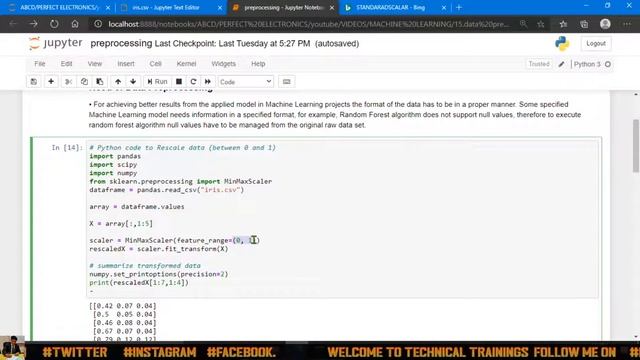Click the Python 3 kernel name

(x=587, y=64)
